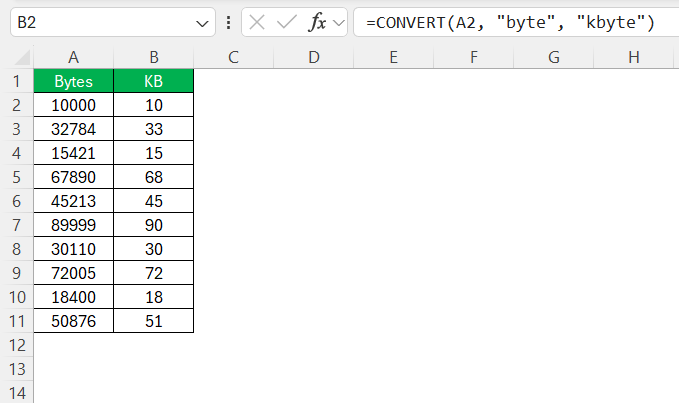Select KB cell showing 51
Screen dimensions: 679x403
[154, 321]
